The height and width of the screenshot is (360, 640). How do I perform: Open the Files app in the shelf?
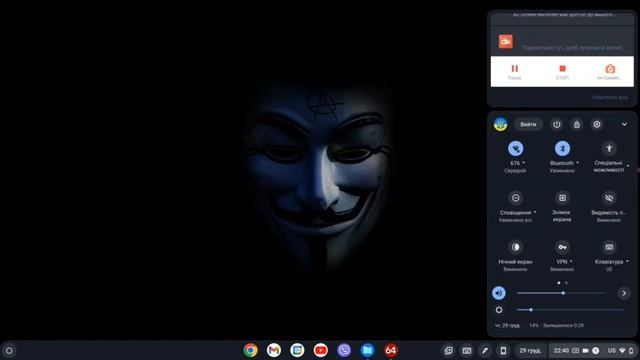coord(367,350)
